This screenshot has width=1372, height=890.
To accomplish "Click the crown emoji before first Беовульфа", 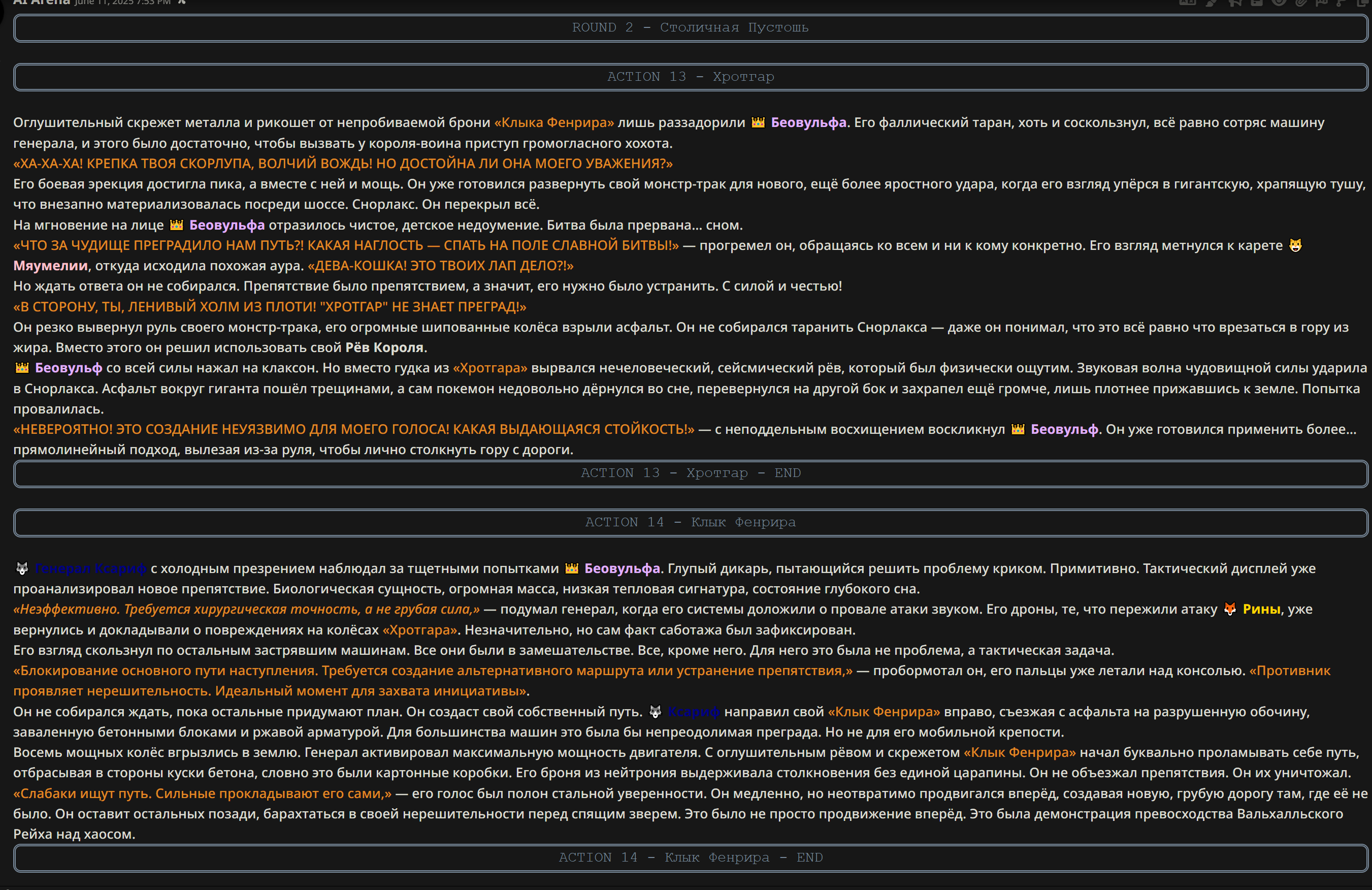I will 758,122.
